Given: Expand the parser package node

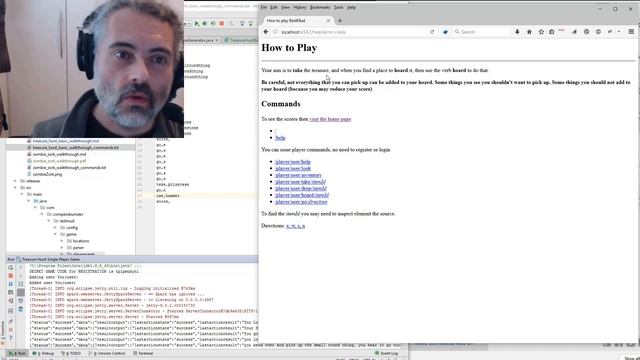Looking at the screenshot, I should pyautogui.click(x=62, y=248).
